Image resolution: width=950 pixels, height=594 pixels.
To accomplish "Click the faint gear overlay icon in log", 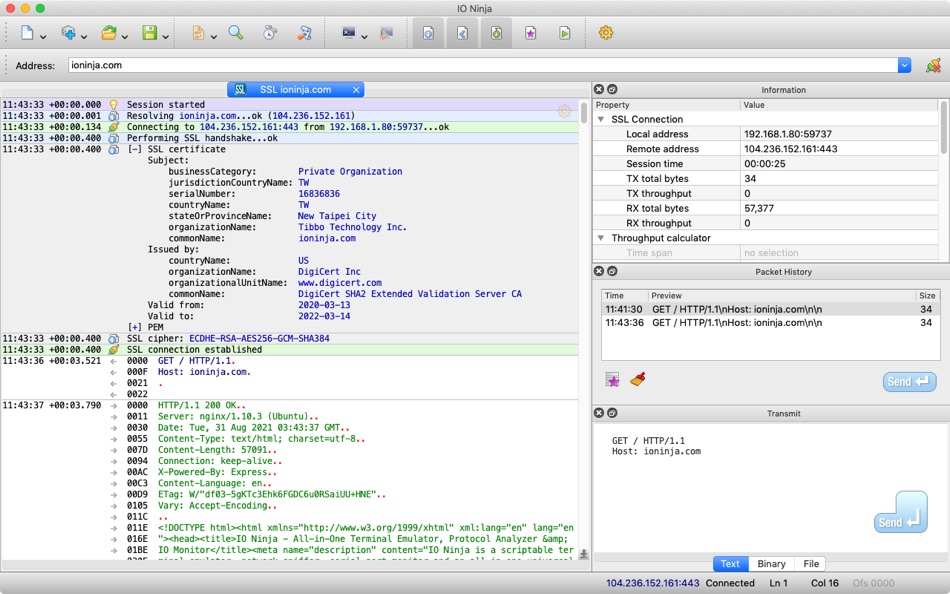I will [564, 111].
